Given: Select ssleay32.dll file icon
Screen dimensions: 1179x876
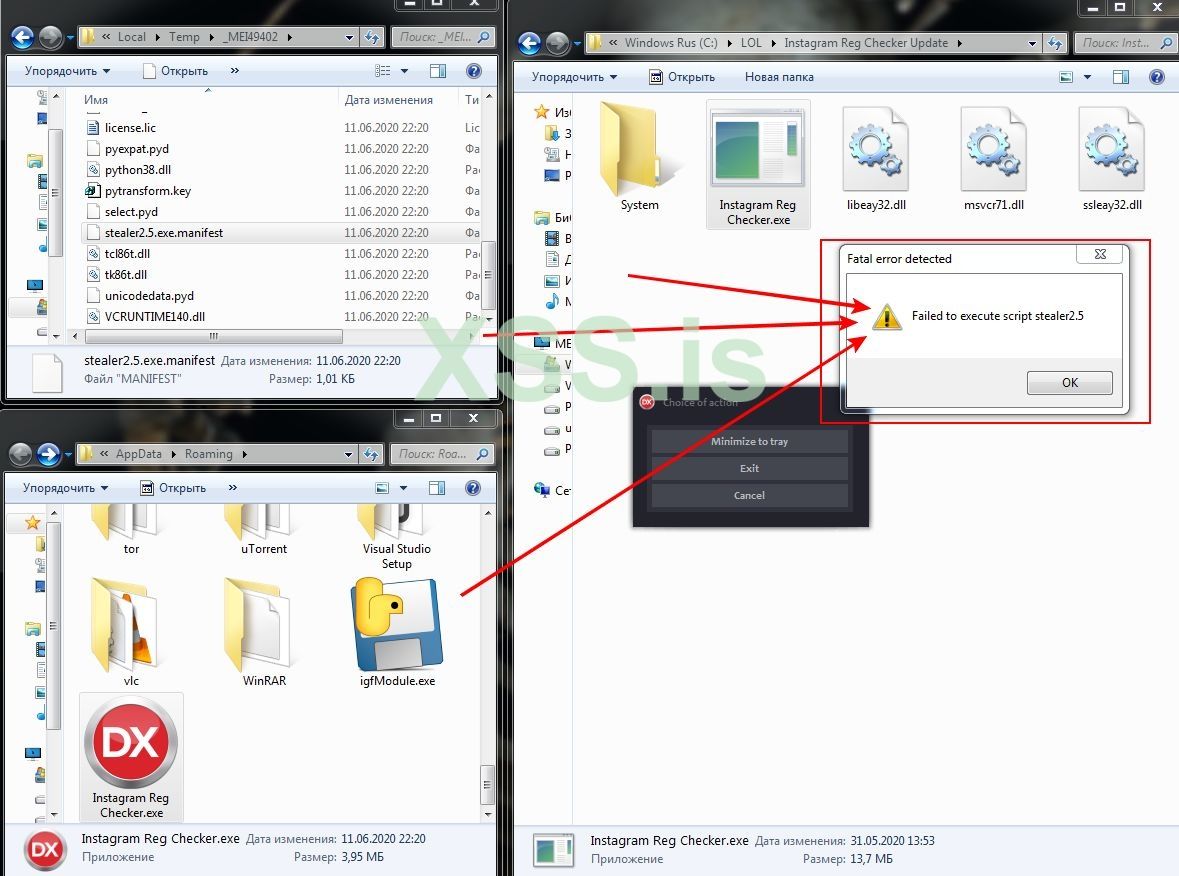Looking at the screenshot, I should [1111, 158].
